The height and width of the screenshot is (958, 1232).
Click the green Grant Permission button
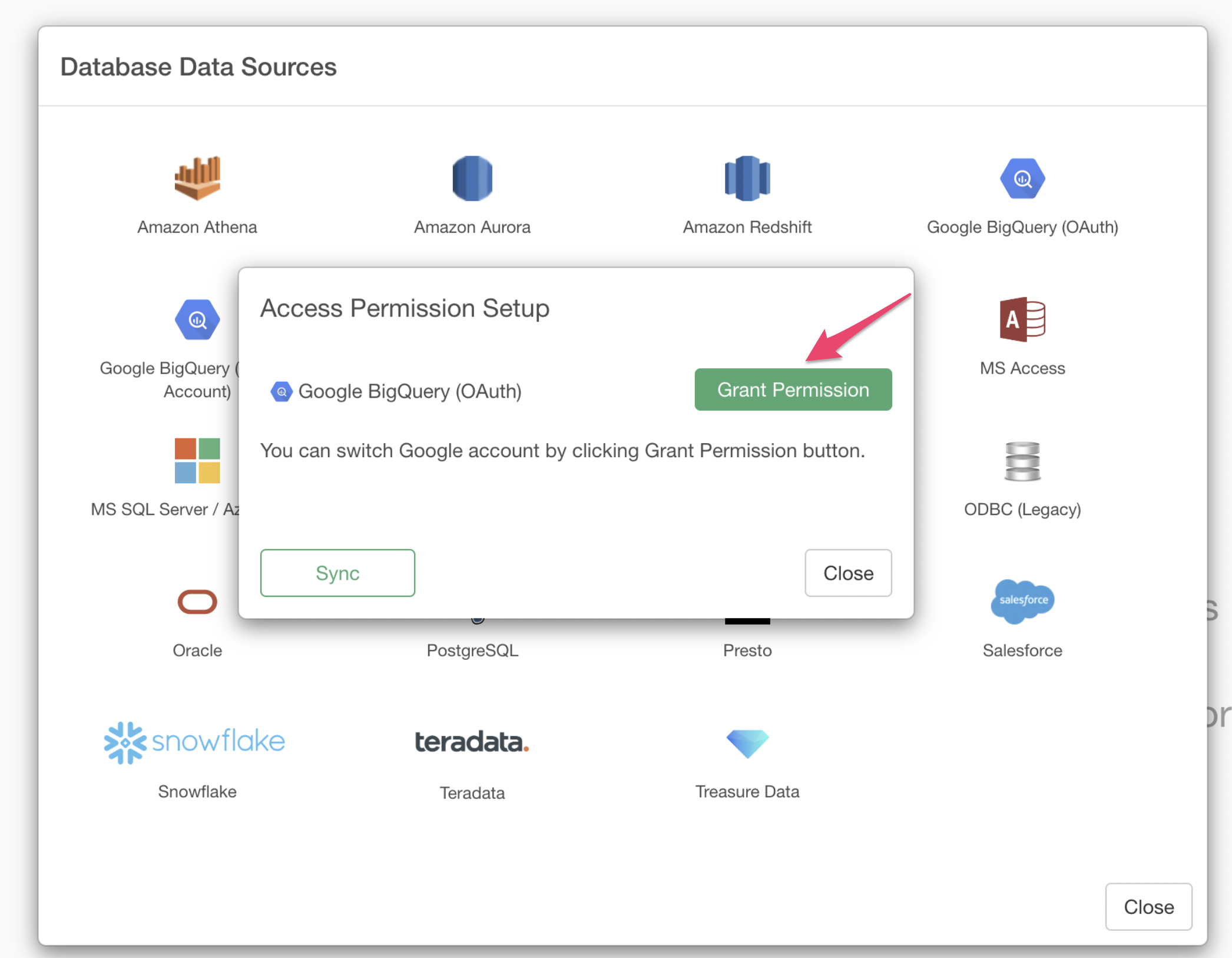[x=793, y=389]
